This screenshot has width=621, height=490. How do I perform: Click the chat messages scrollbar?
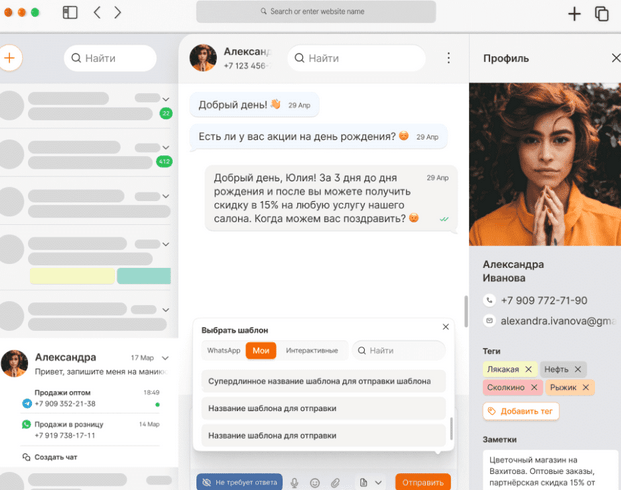466,311
